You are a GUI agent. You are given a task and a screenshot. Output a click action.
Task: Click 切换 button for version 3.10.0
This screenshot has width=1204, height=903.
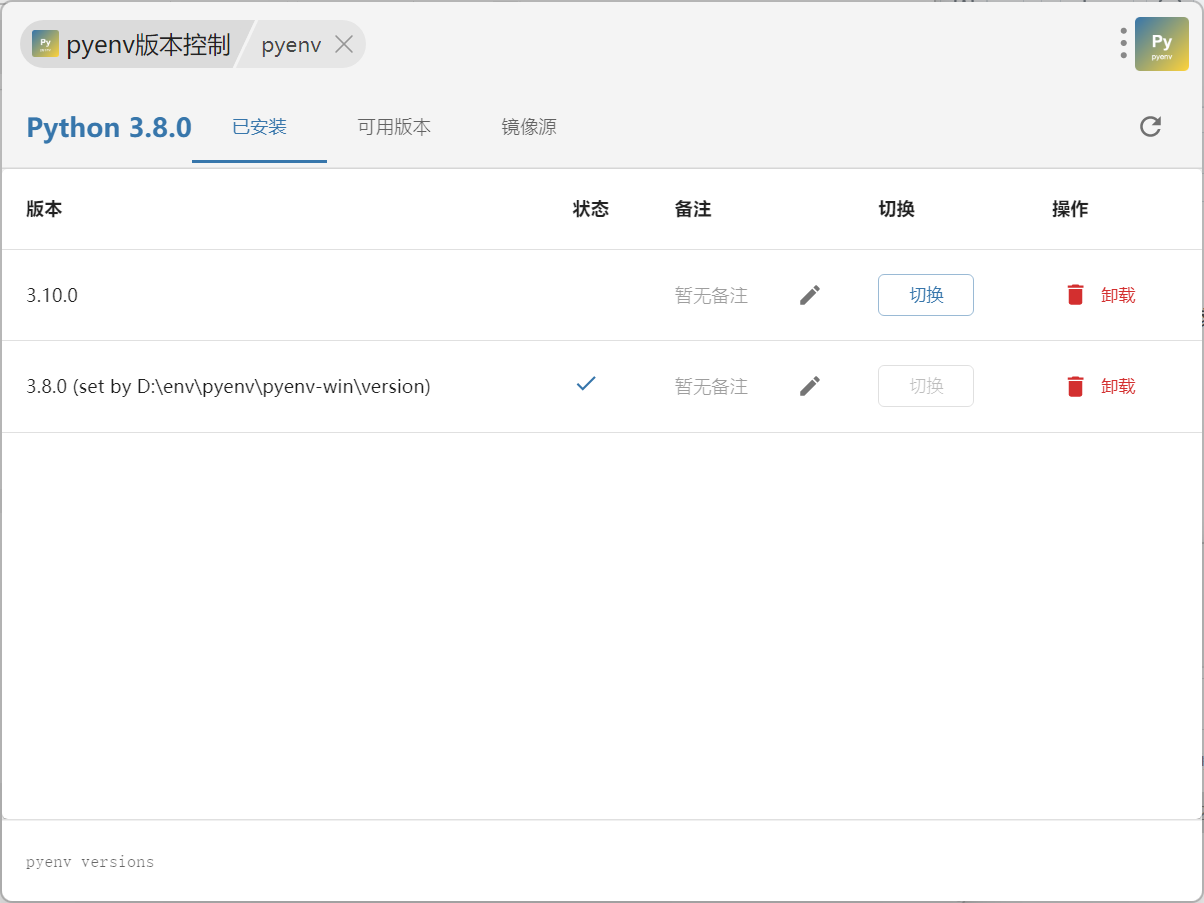[926, 295]
